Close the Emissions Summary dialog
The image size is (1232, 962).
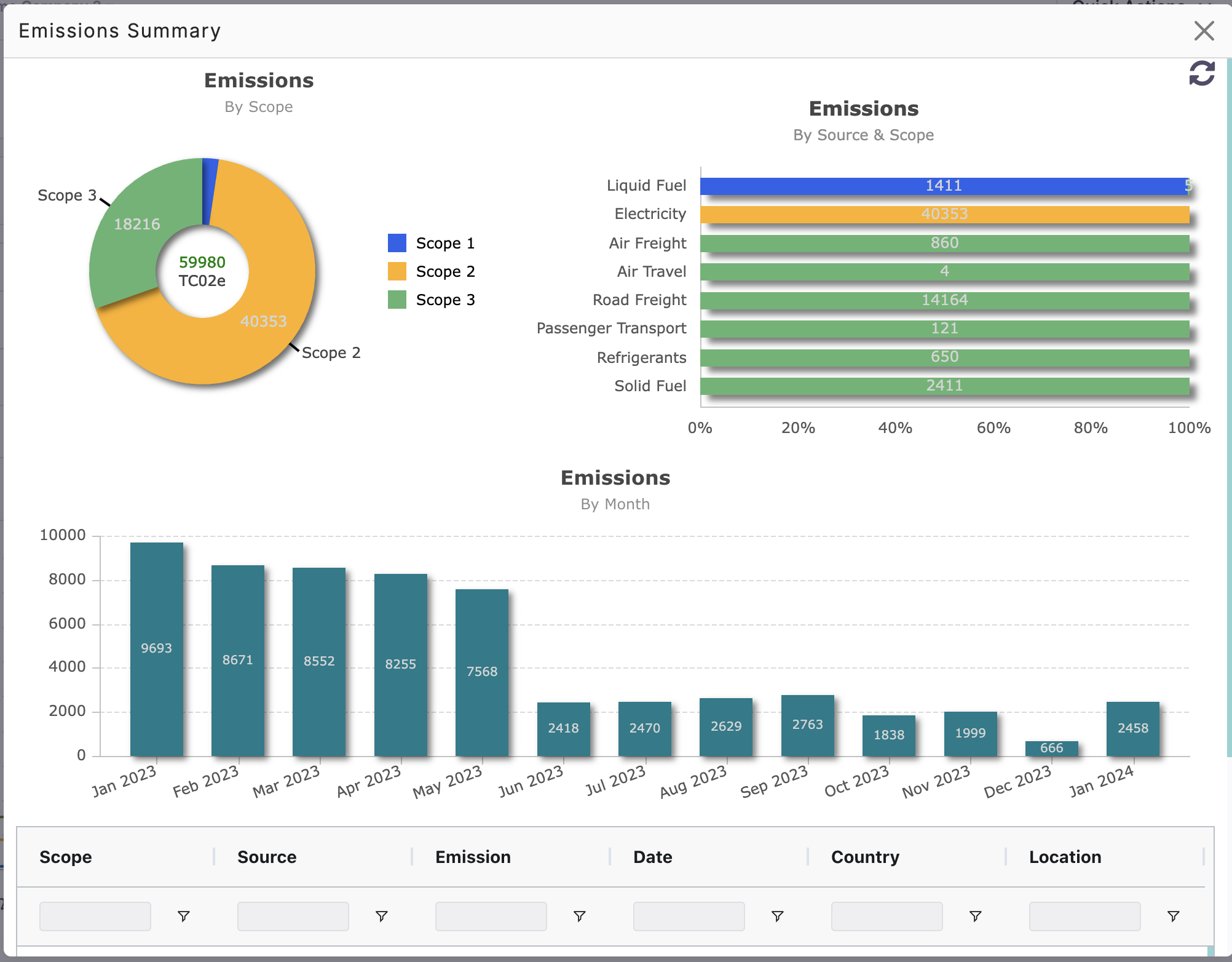1204,31
